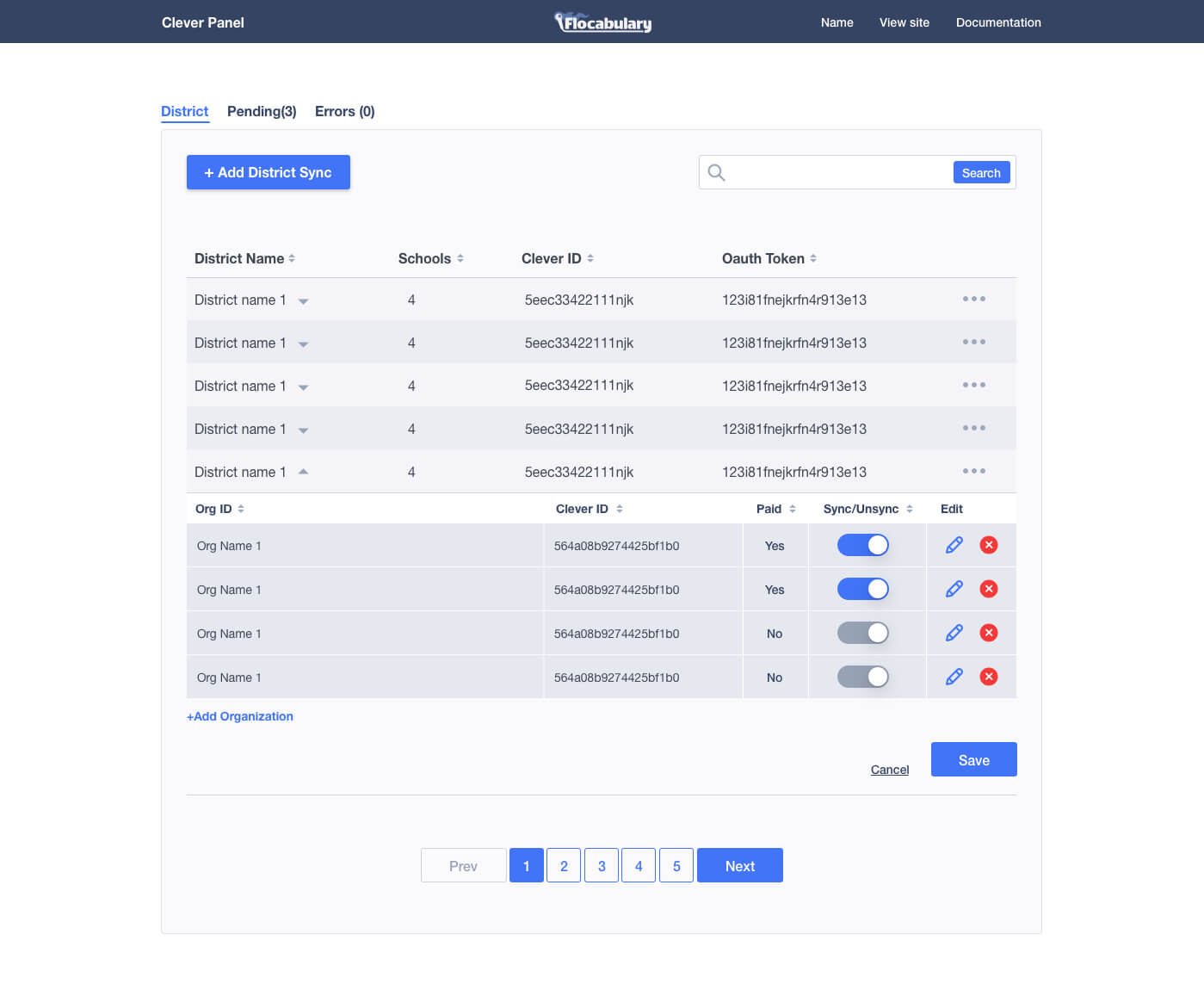The height and width of the screenshot is (990, 1204).
Task: Delete the second Org Name 1 row
Action: coord(989,589)
